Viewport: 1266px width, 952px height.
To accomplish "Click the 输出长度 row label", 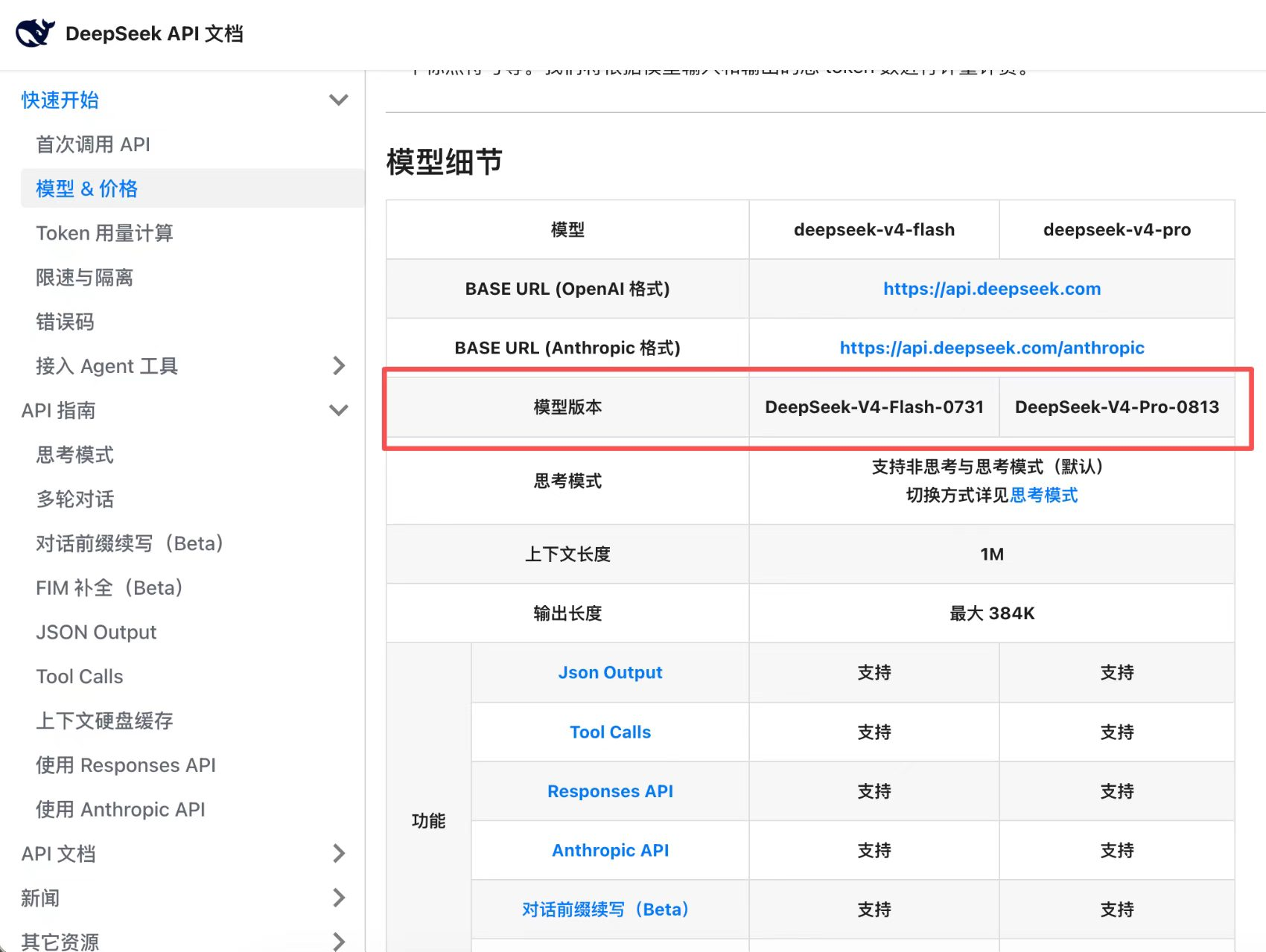I will 567,613.
